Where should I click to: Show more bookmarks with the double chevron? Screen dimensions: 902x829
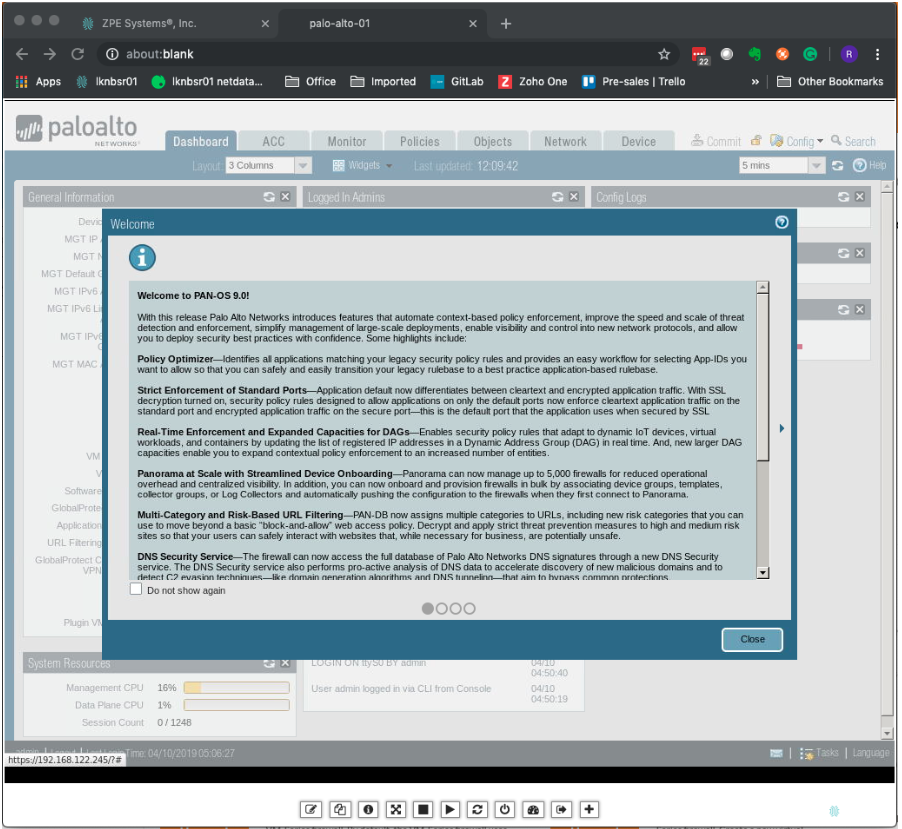(x=755, y=82)
